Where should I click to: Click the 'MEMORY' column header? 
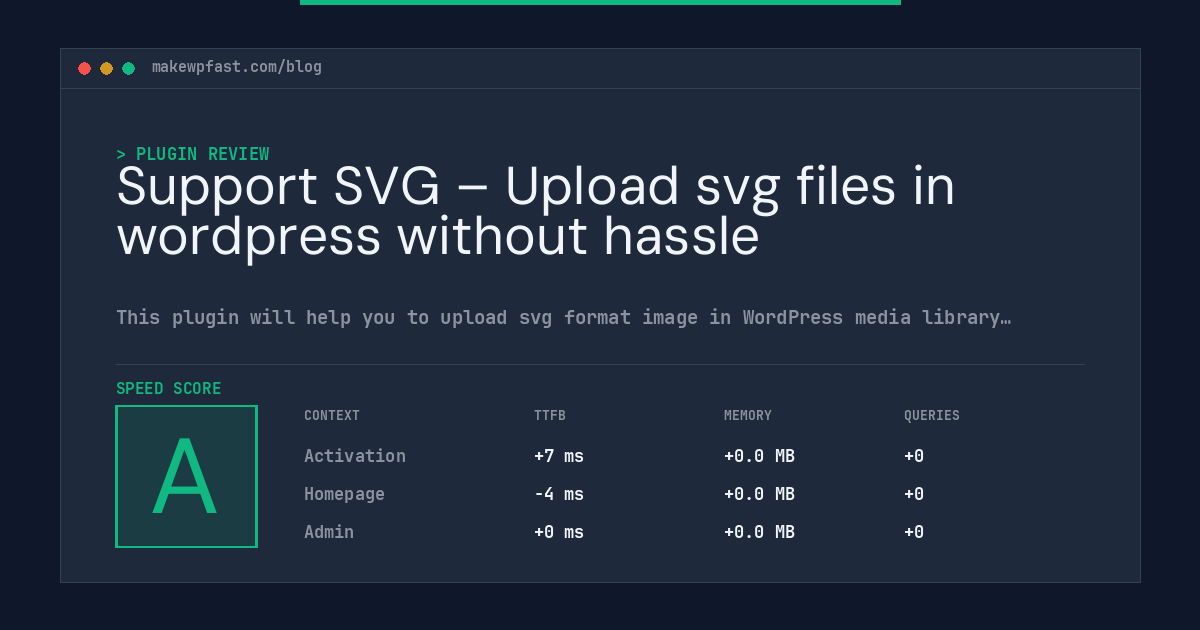pos(748,415)
